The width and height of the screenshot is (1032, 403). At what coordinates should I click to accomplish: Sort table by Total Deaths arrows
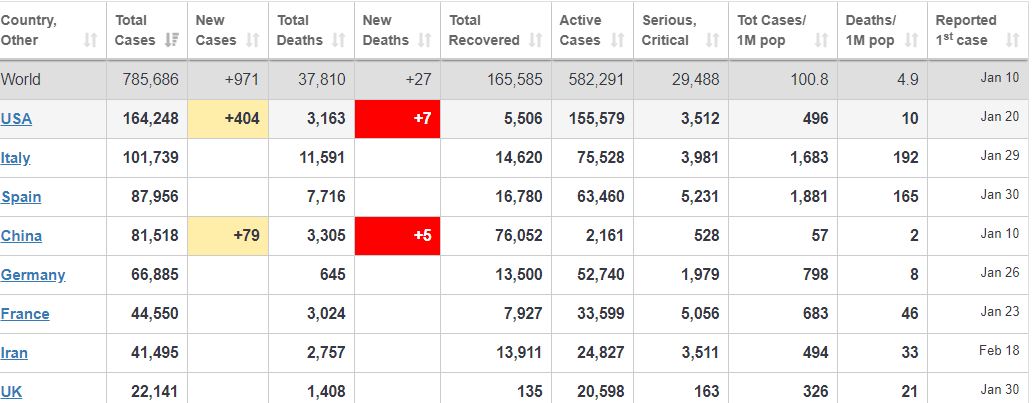339,41
